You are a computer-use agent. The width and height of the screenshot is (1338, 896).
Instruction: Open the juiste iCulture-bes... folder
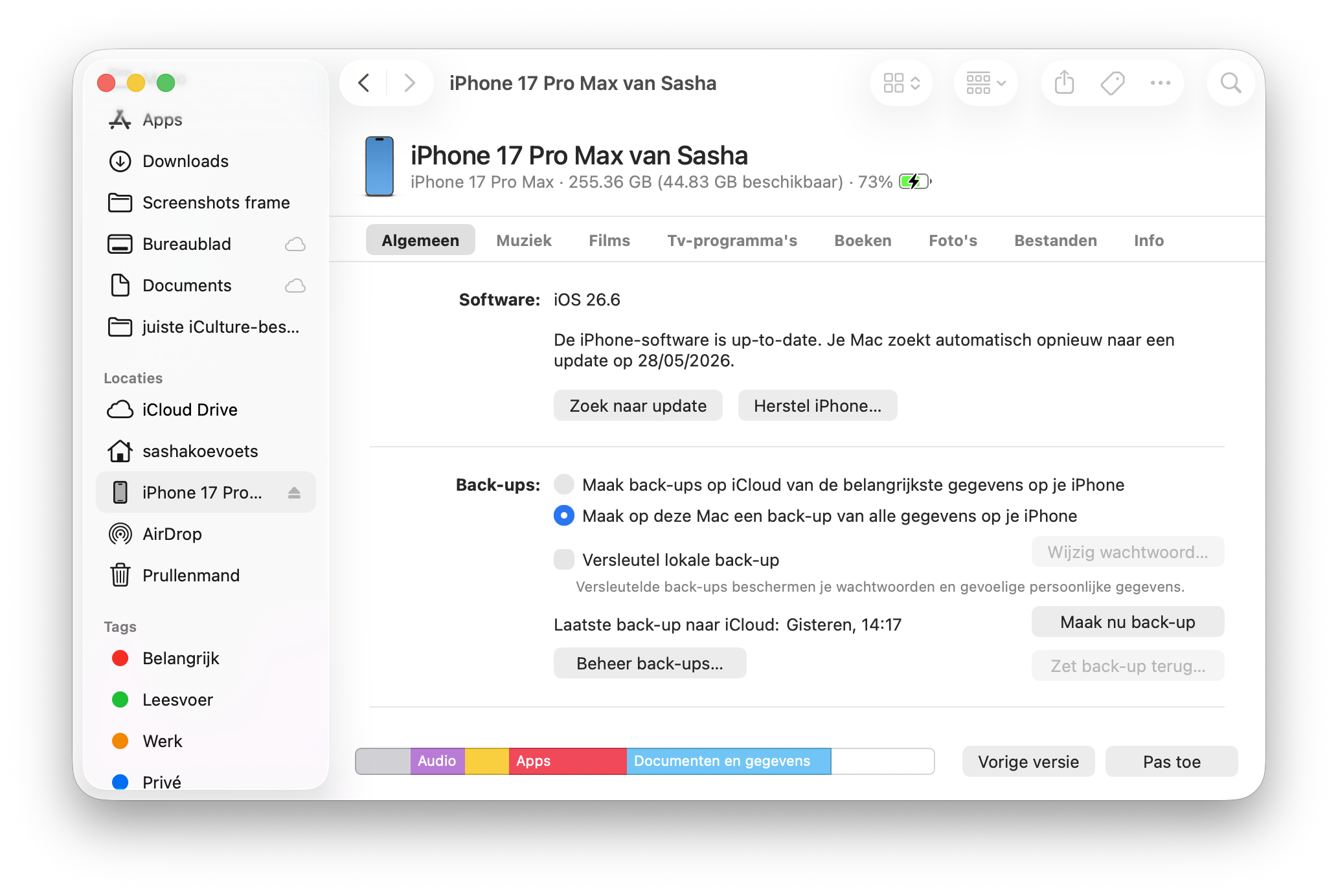click(205, 327)
